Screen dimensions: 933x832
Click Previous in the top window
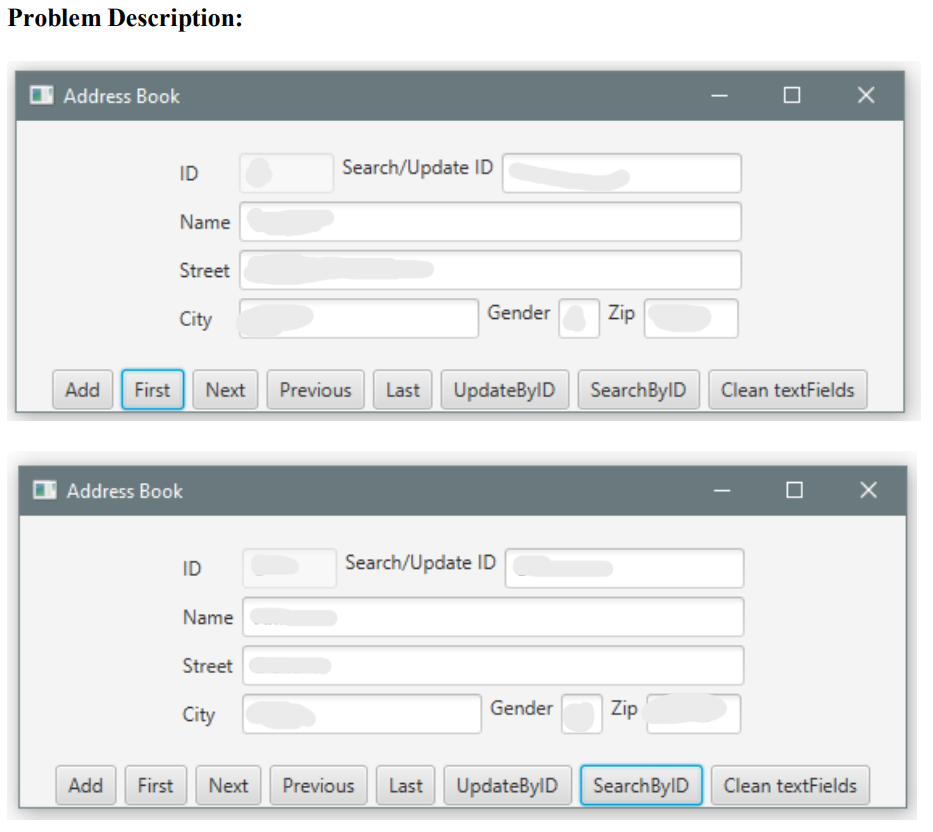click(315, 389)
